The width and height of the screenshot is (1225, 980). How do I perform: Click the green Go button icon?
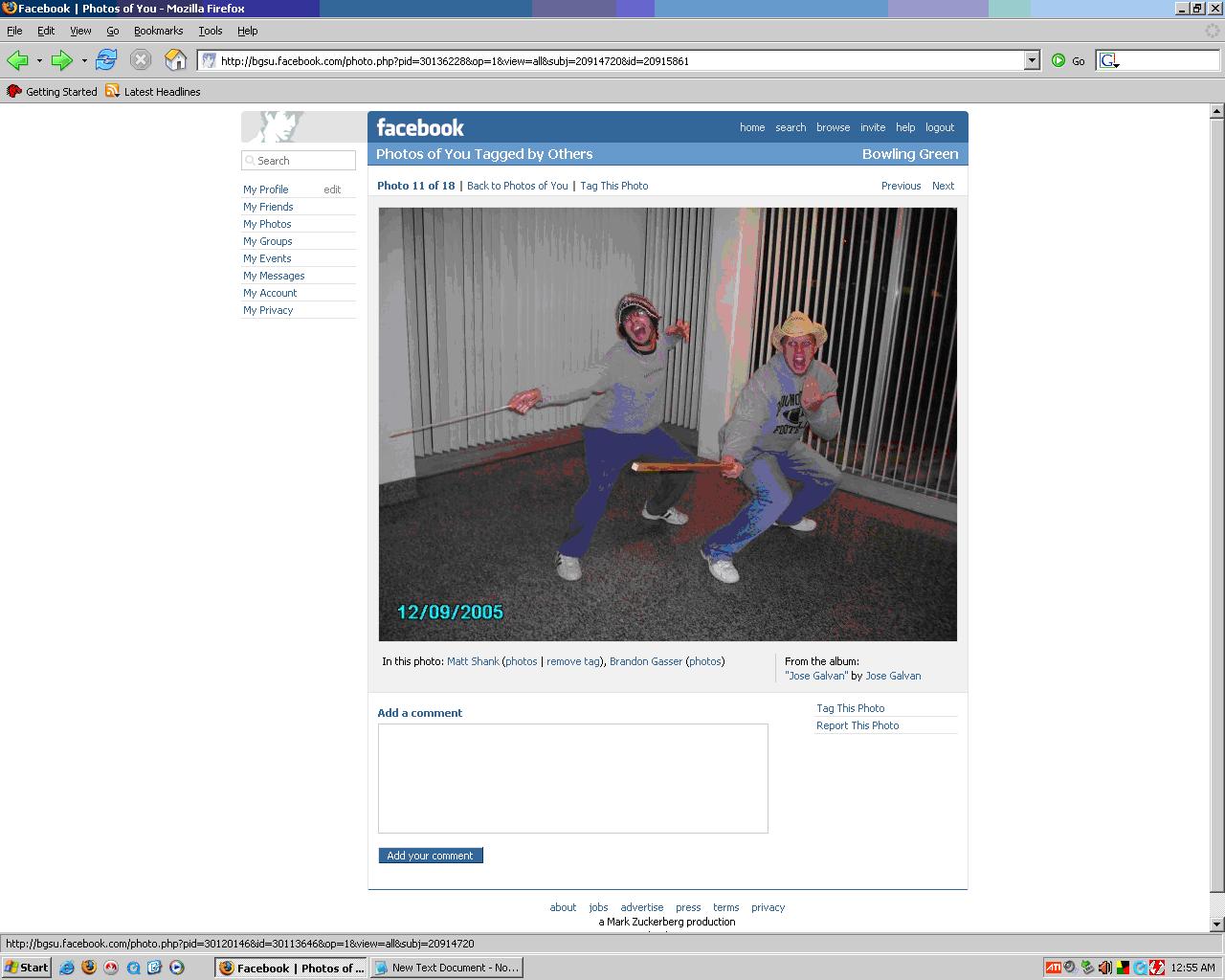pos(1058,60)
